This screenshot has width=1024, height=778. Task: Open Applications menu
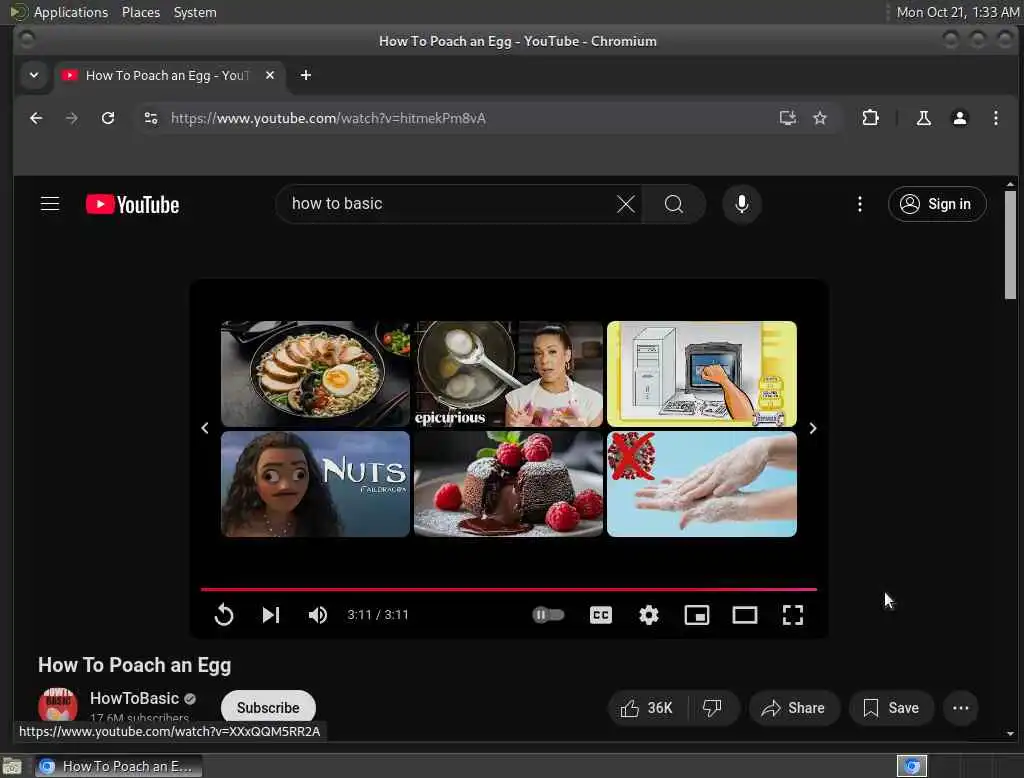click(71, 12)
